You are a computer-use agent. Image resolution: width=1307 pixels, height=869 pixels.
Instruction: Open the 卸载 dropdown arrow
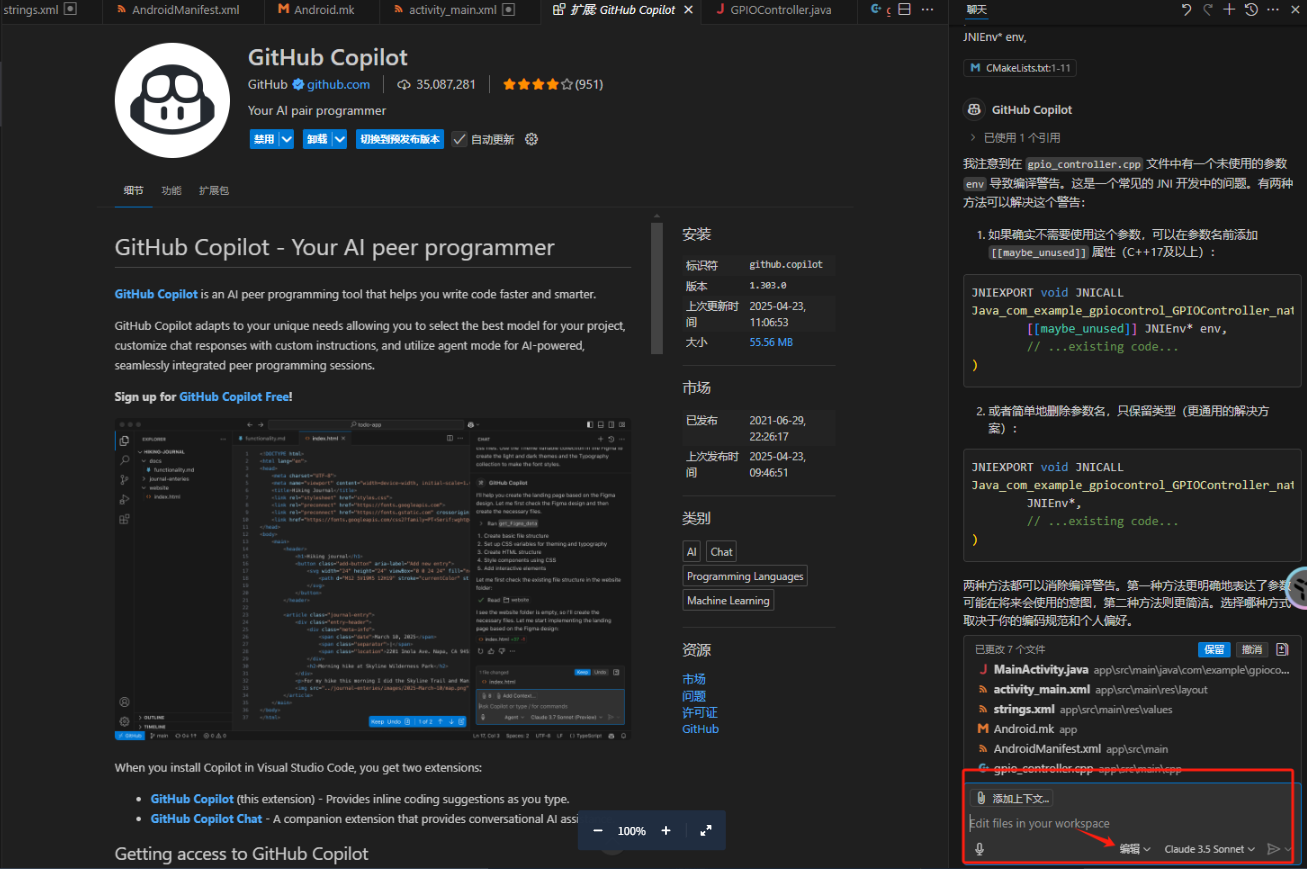[x=340, y=139]
